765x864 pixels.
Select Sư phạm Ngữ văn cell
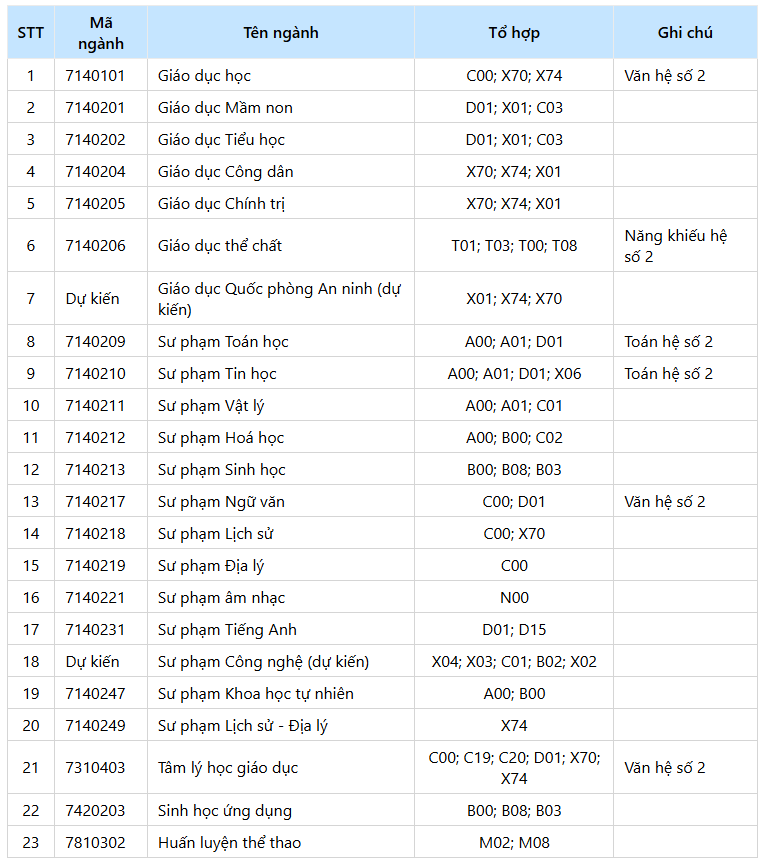point(221,502)
